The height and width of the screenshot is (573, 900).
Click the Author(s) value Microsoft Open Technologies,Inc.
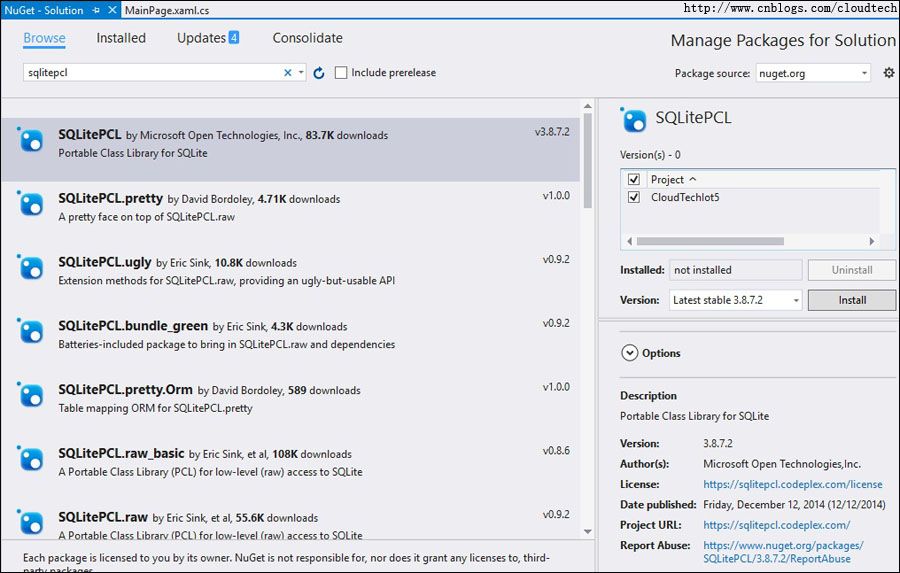(782, 464)
